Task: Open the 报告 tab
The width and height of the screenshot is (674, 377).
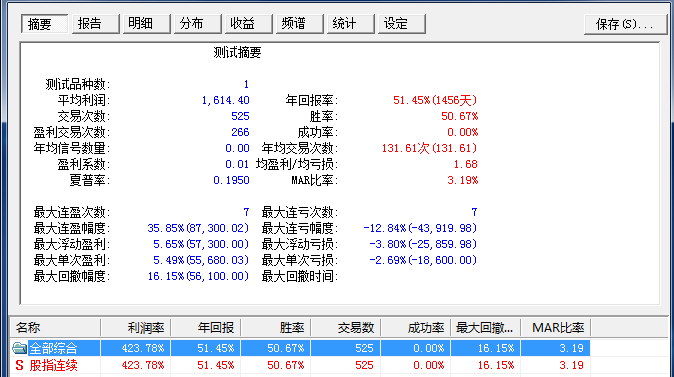Action: point(95,24)
